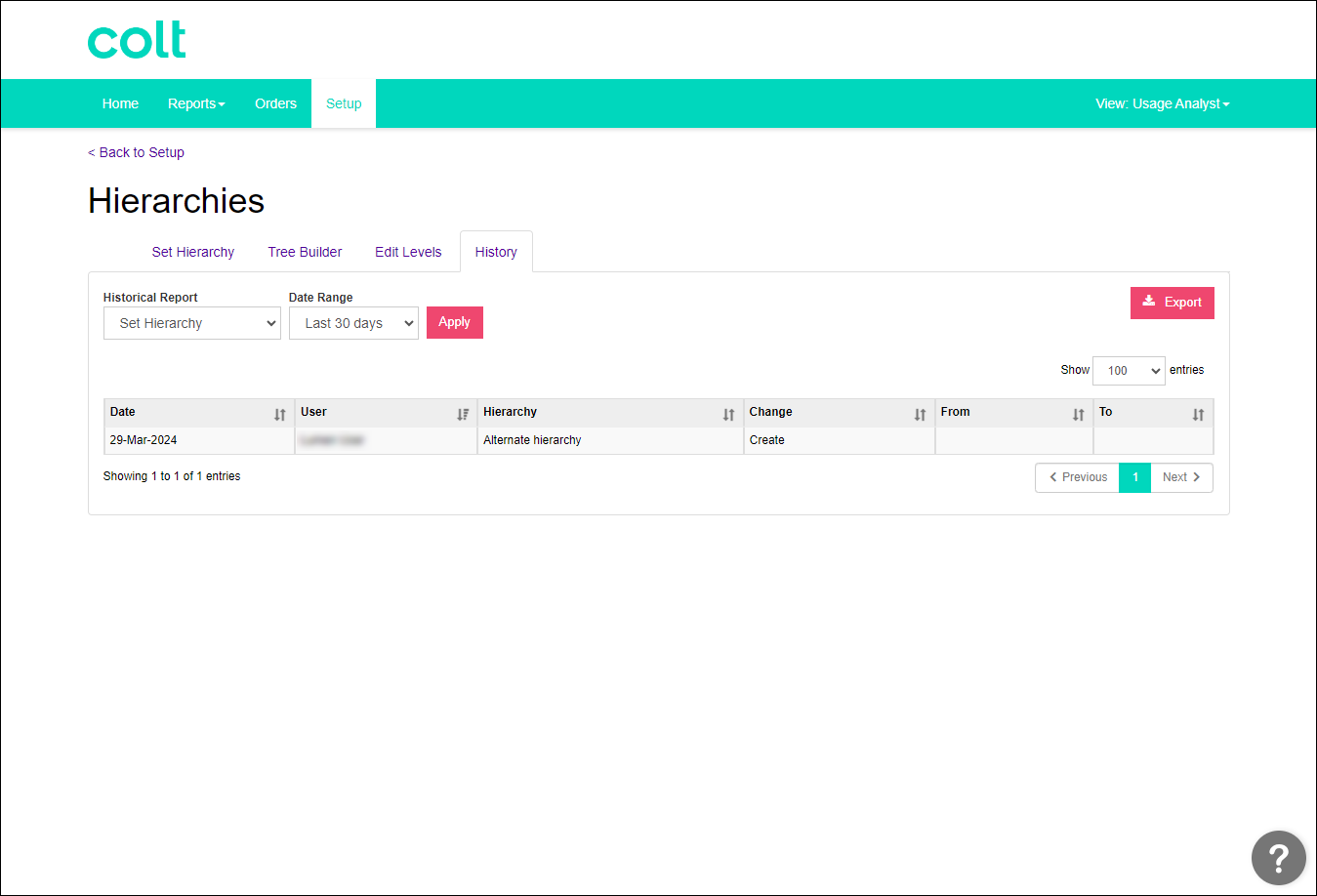Sort table by Date column icon
The width and height of the screenshot is (1317, 896).
(280, 414)
